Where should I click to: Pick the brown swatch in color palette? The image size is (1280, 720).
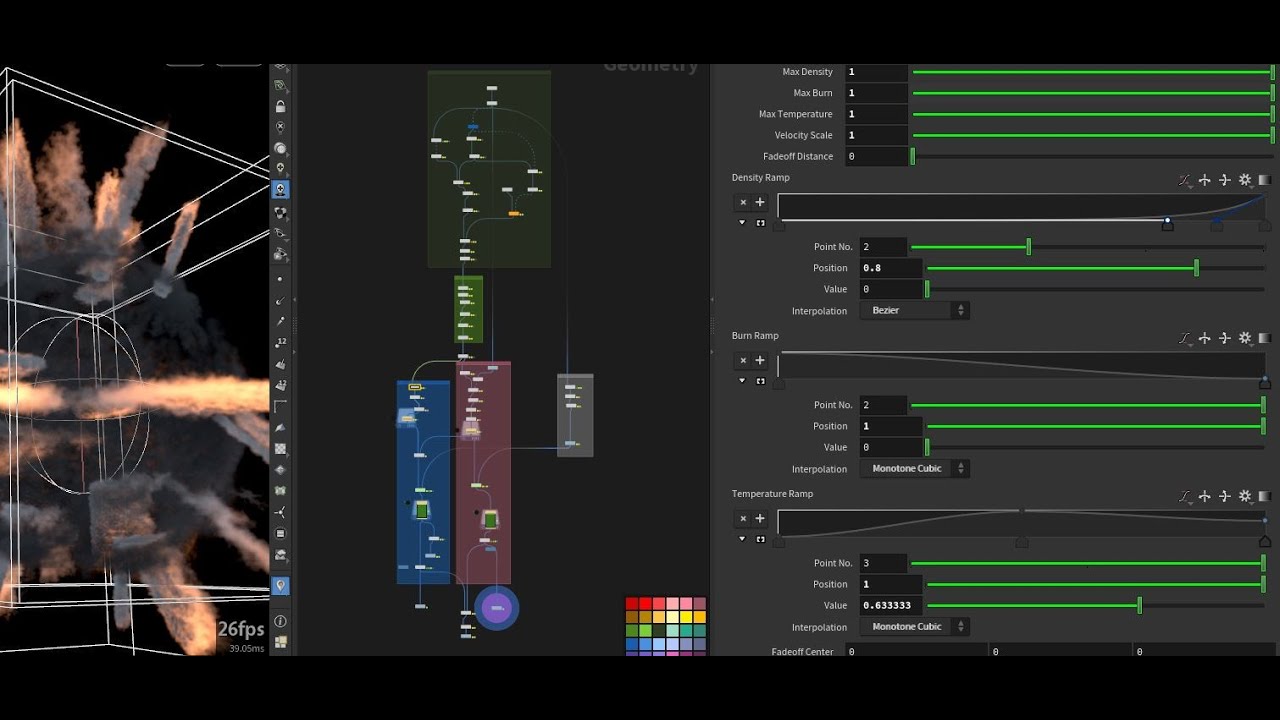pos(632,617)
